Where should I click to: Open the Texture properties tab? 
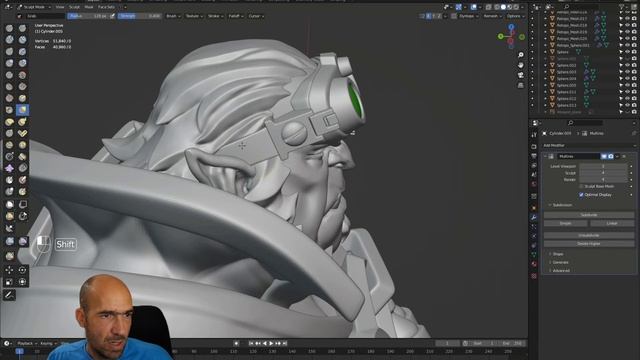pyautogui.click(x=534, y=276)
